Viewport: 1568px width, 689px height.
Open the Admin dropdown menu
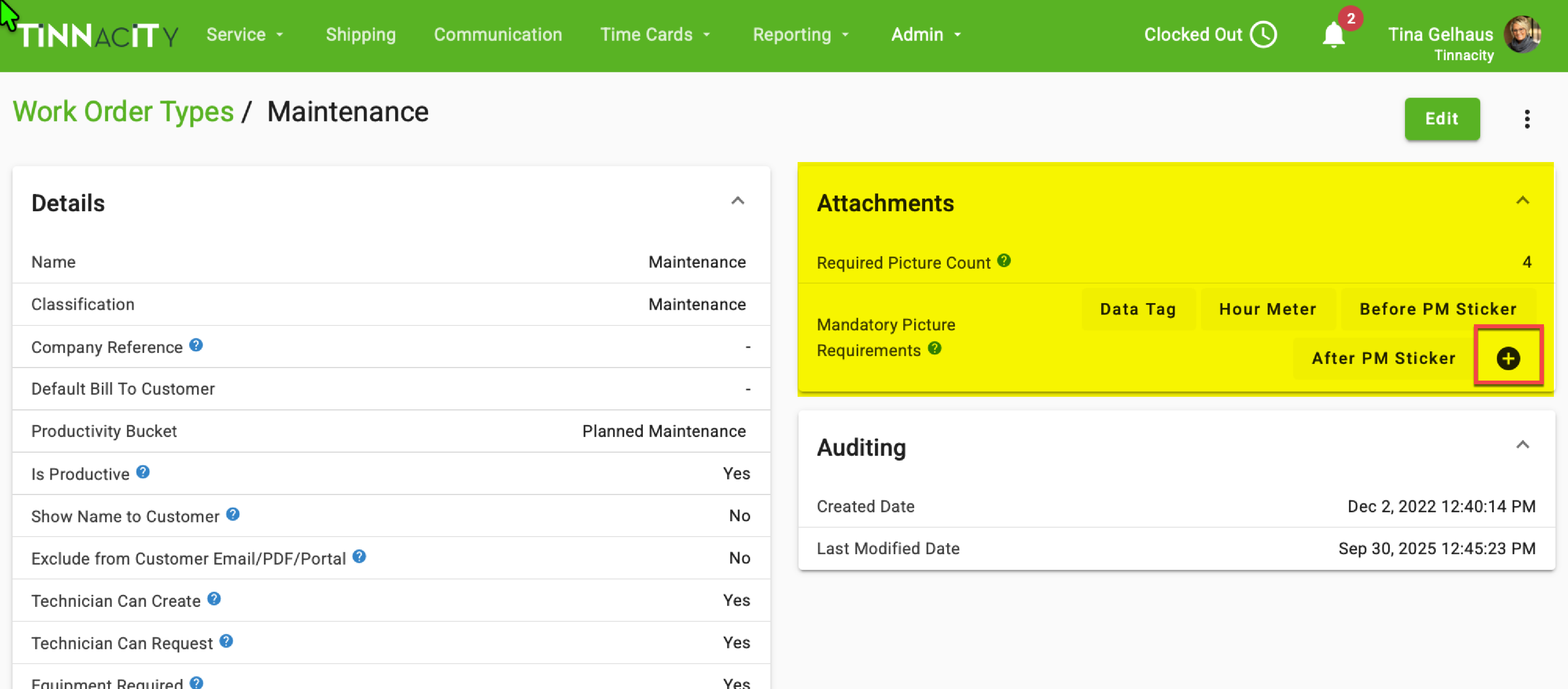pos(925,35)
